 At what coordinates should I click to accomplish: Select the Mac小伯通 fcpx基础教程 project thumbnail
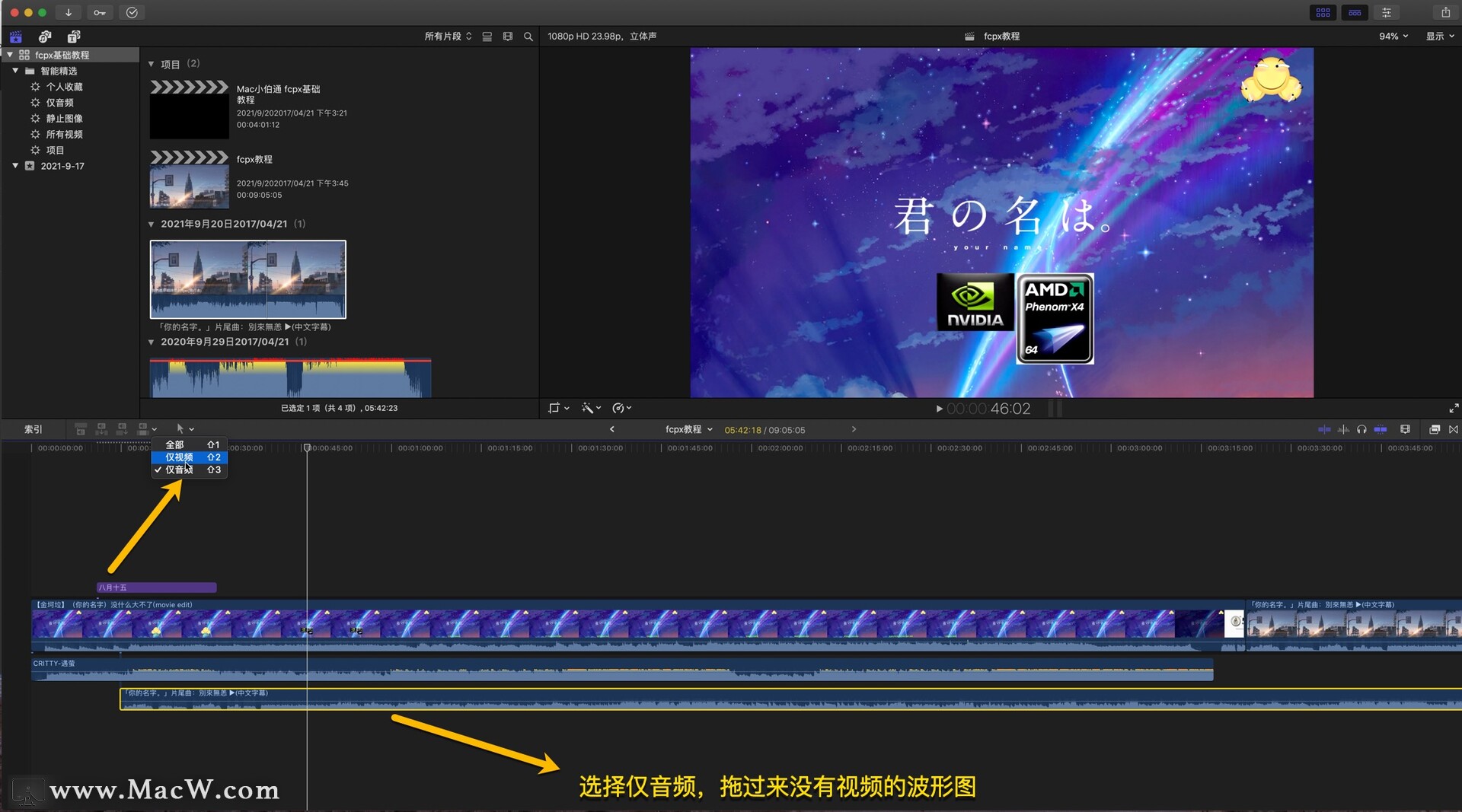[x=189, y=110]
